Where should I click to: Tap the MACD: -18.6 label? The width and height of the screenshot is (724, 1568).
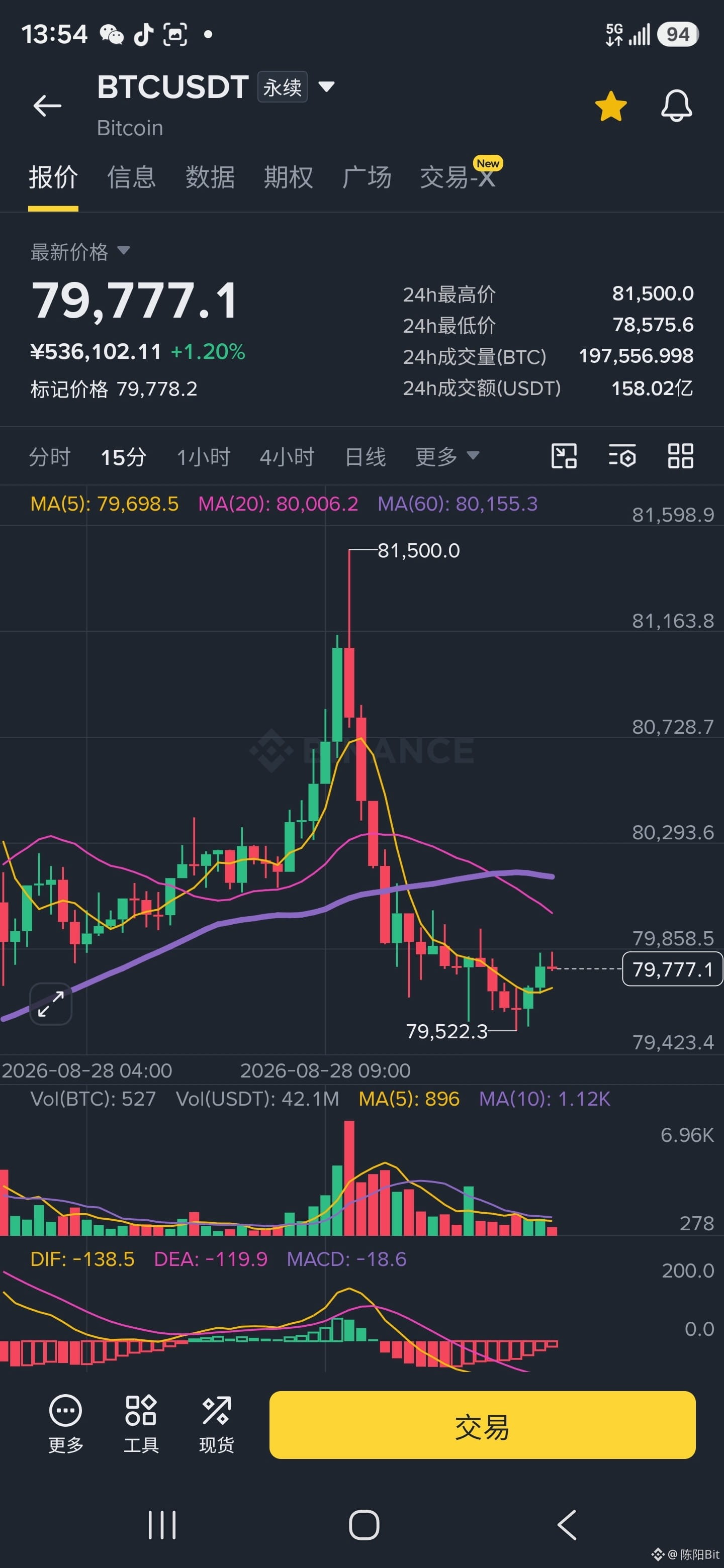point(346,1259)
